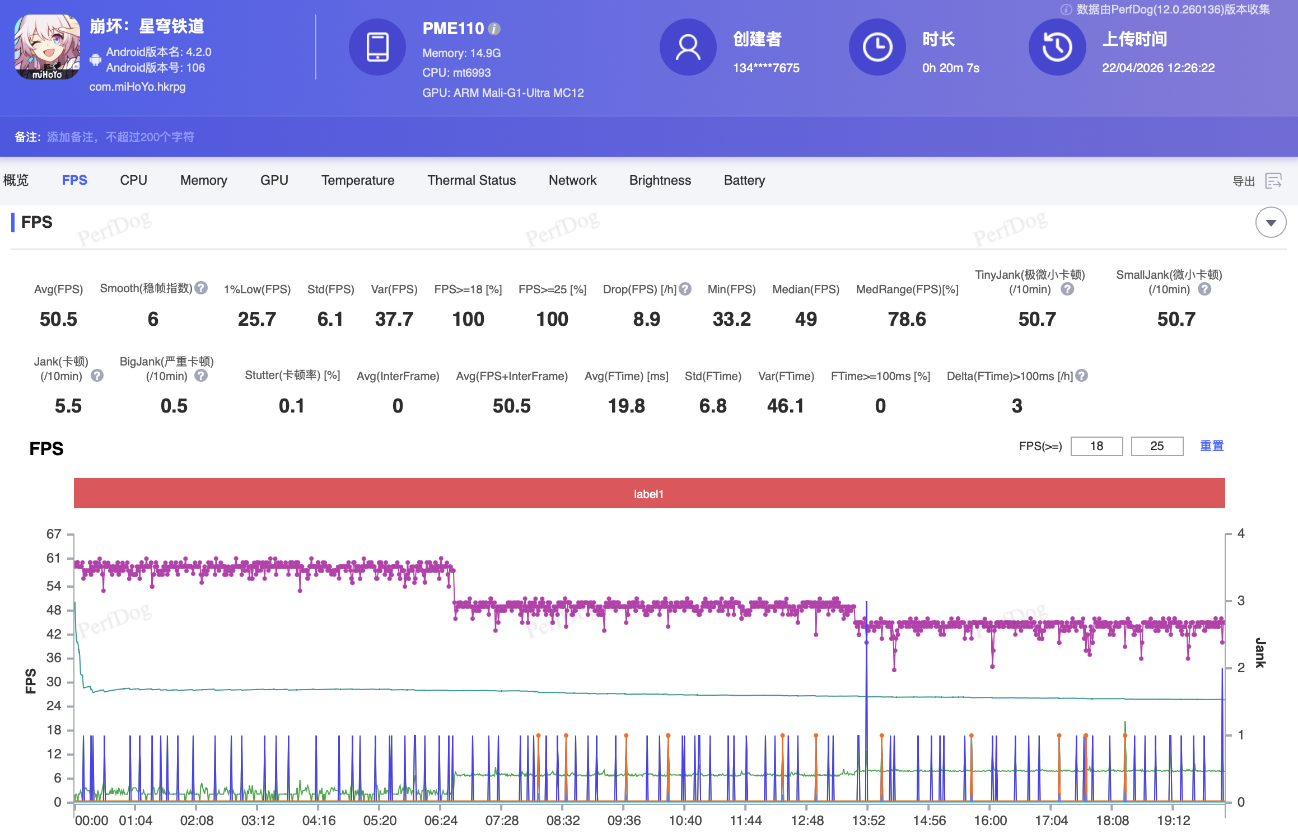Open help icon beside Drop(FPS) [/h]
This screenshot has width=1298, height=834.
point(685,289)
